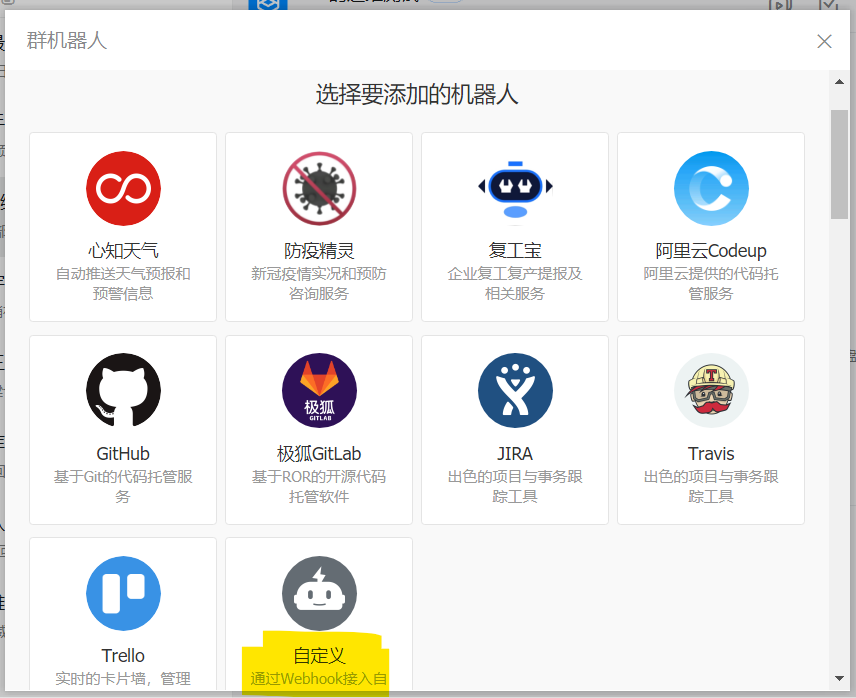This screenshot has width=856, height=698.
Task: Select the Trello board icon
Action: 123,593
